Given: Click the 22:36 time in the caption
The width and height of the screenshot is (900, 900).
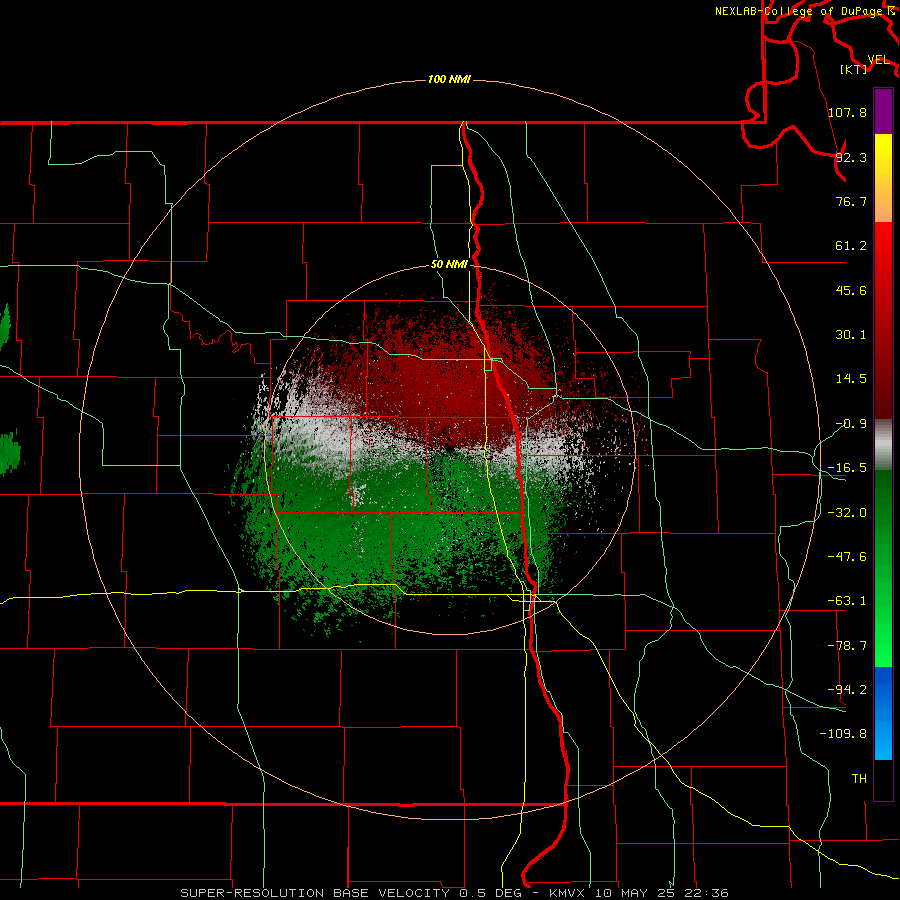Looking at the screenshot, I should coord(709,893).
